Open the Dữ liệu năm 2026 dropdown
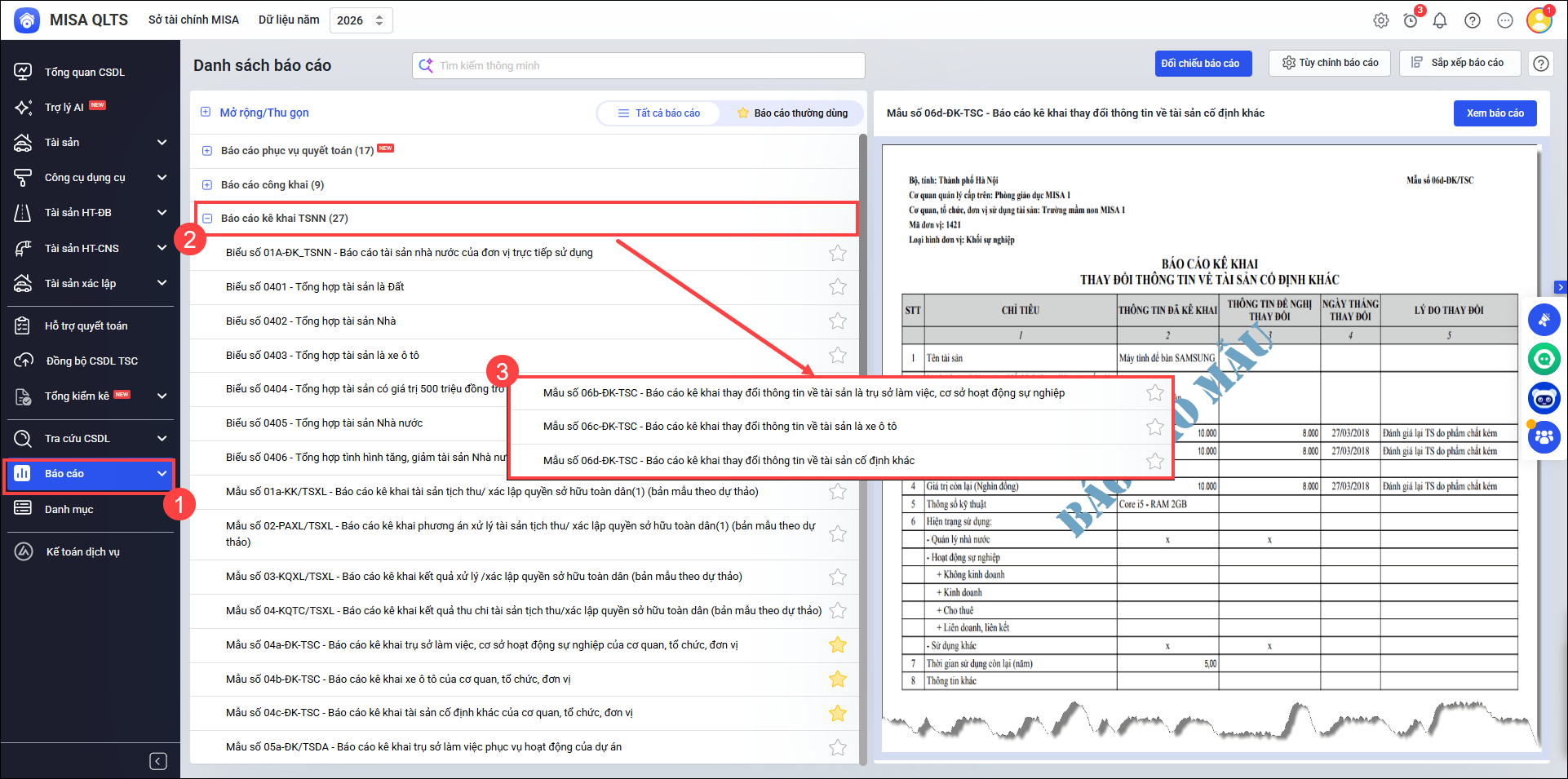This screenshot has width=1568, height=779. [361, 20]
